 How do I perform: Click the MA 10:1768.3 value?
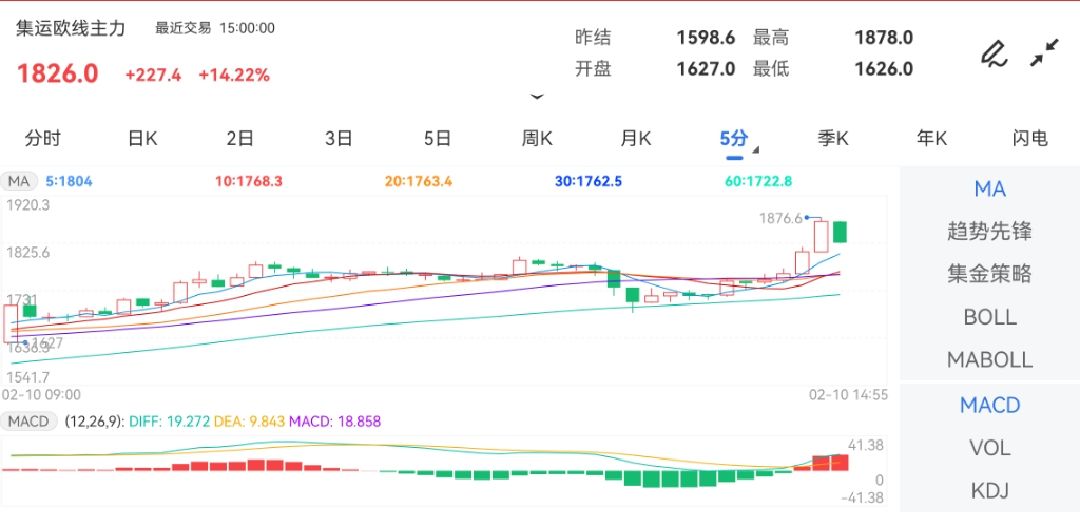[x=249, y=182]
